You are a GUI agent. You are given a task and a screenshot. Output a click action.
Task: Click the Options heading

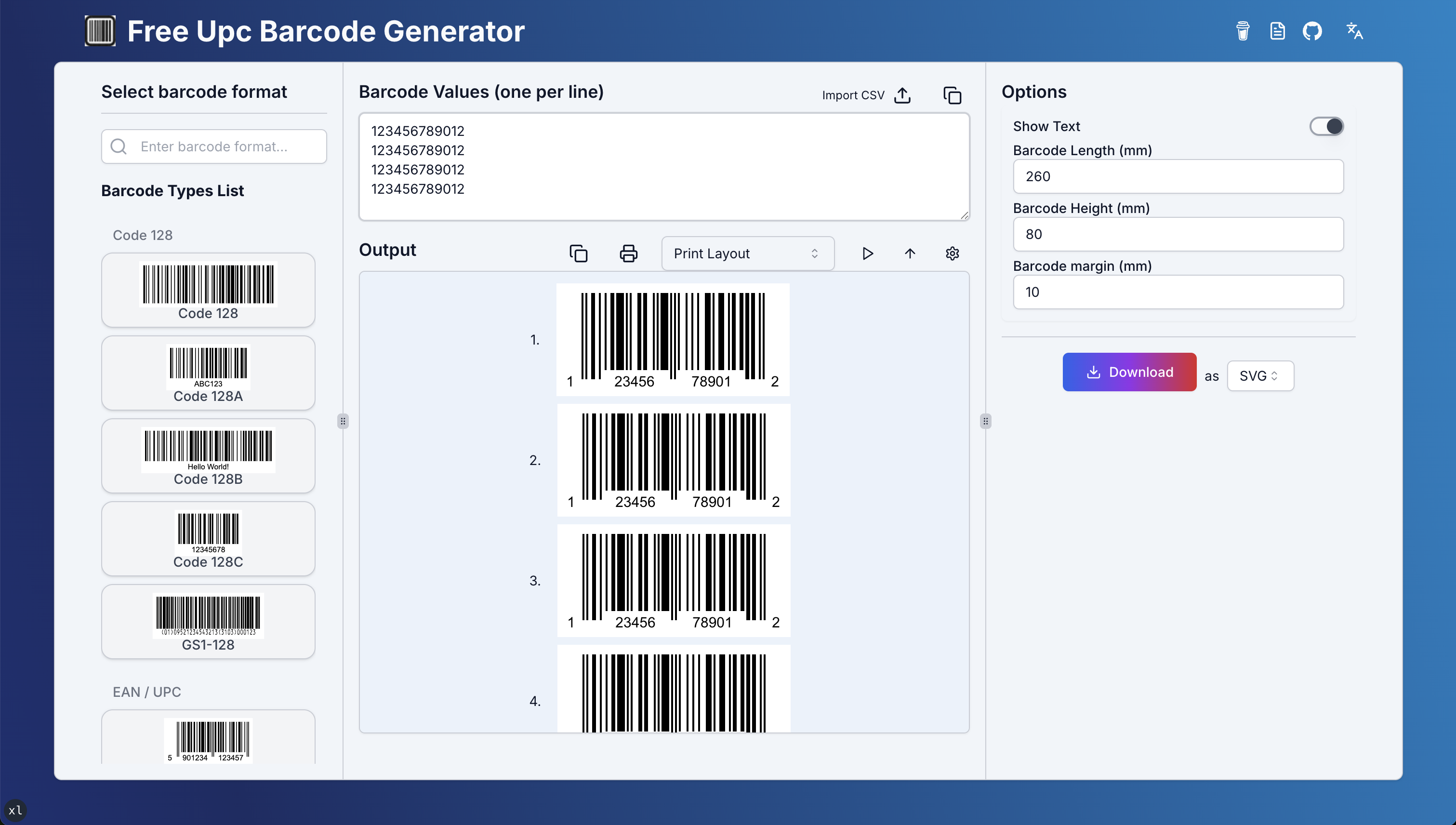[x=1034, y=92]
